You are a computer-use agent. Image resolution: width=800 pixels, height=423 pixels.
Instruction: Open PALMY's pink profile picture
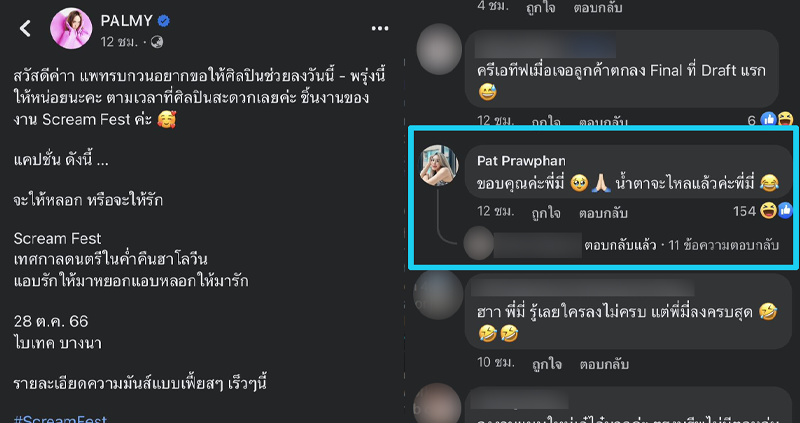(71, 29)
